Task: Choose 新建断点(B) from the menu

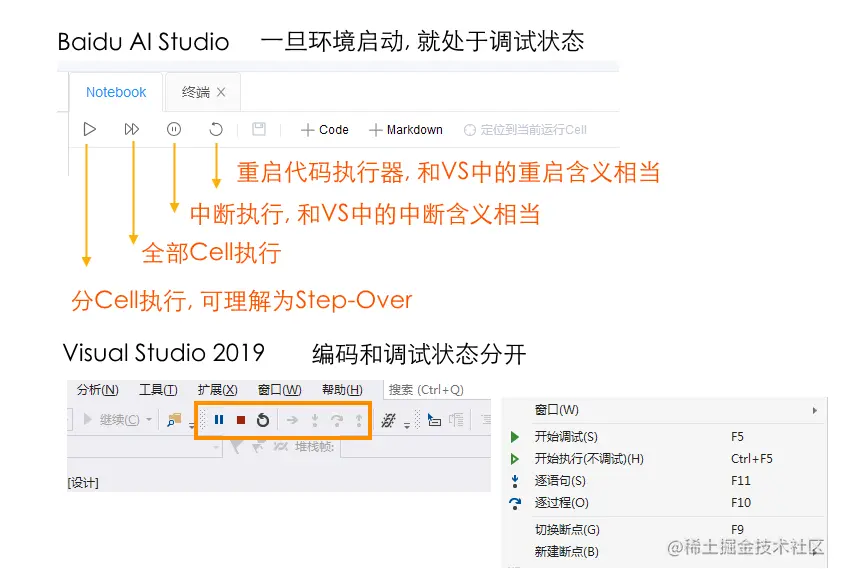Action: coord(665,551)
